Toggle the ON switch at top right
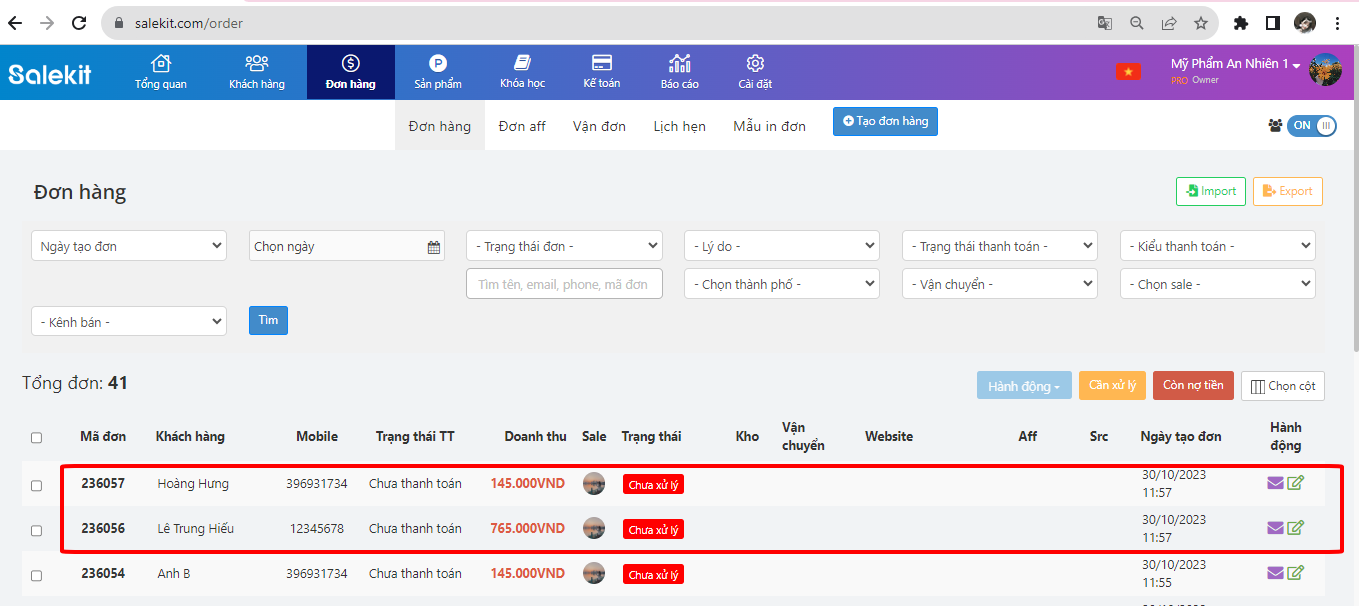The width and height of the screenshot is (1359, 606). pyautogui.click(x=1311, y=125)
